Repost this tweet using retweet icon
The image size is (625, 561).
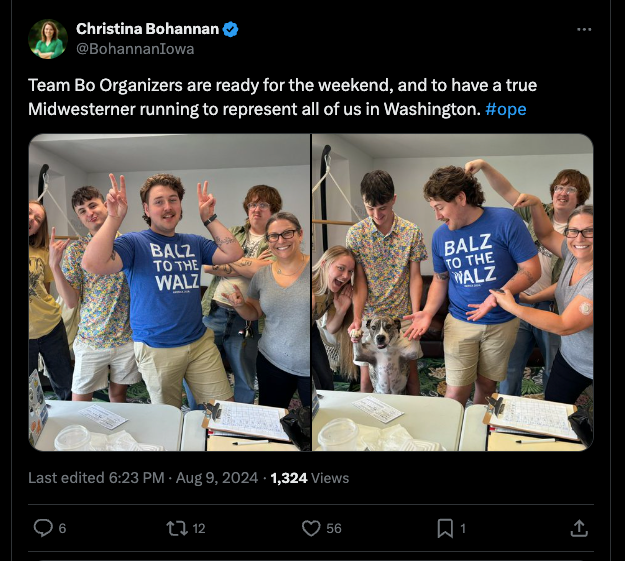coord(177,528)
